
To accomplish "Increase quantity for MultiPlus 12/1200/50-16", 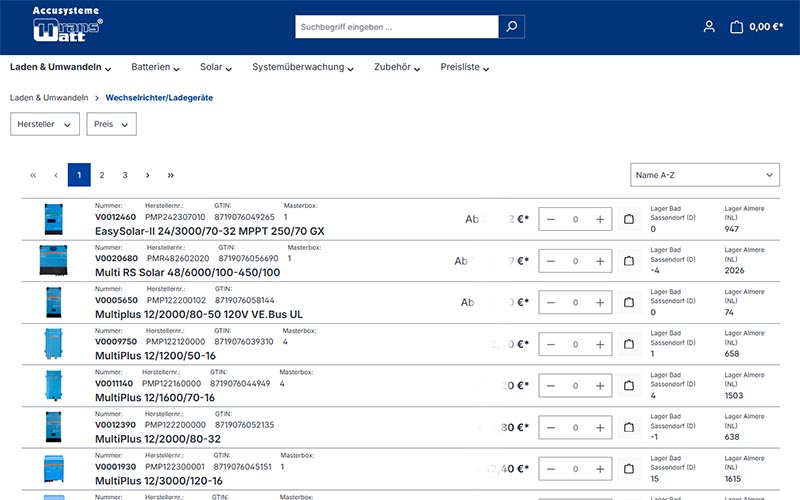I will (600, 344).
